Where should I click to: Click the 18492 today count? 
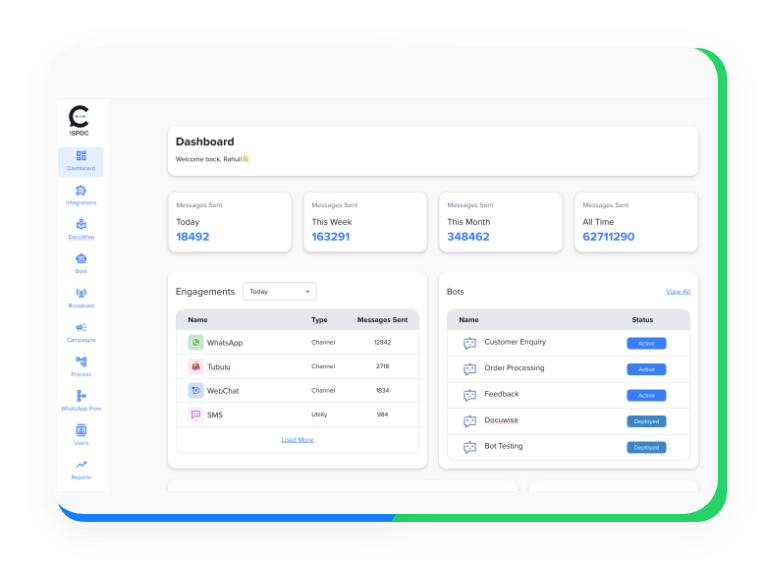click(x=192, y=237)
